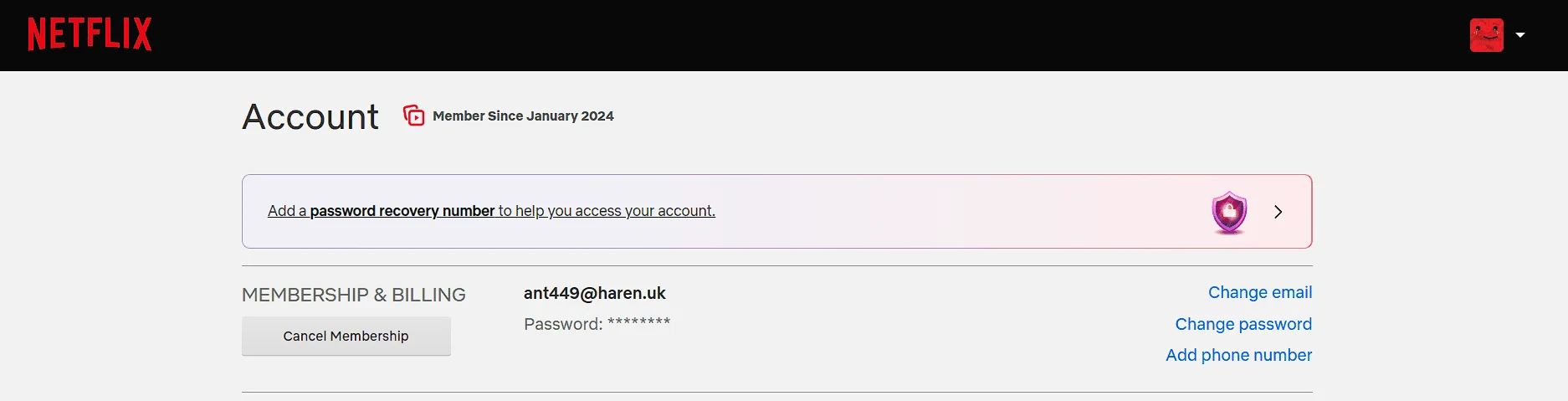This screenshot has width=1568, height=401.
Task: Click bold "password recovery number" text
Action: click(x=402, y=211)
